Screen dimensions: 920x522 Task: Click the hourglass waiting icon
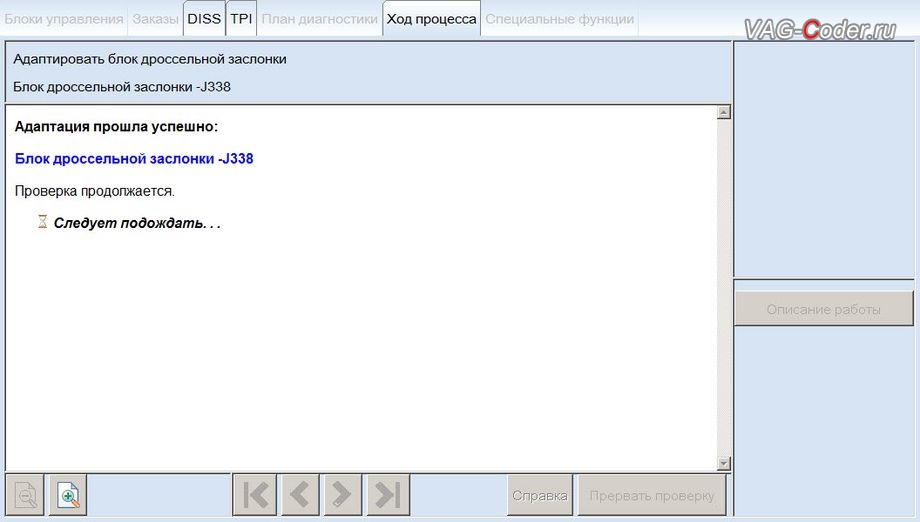click(x=42, y=222)
